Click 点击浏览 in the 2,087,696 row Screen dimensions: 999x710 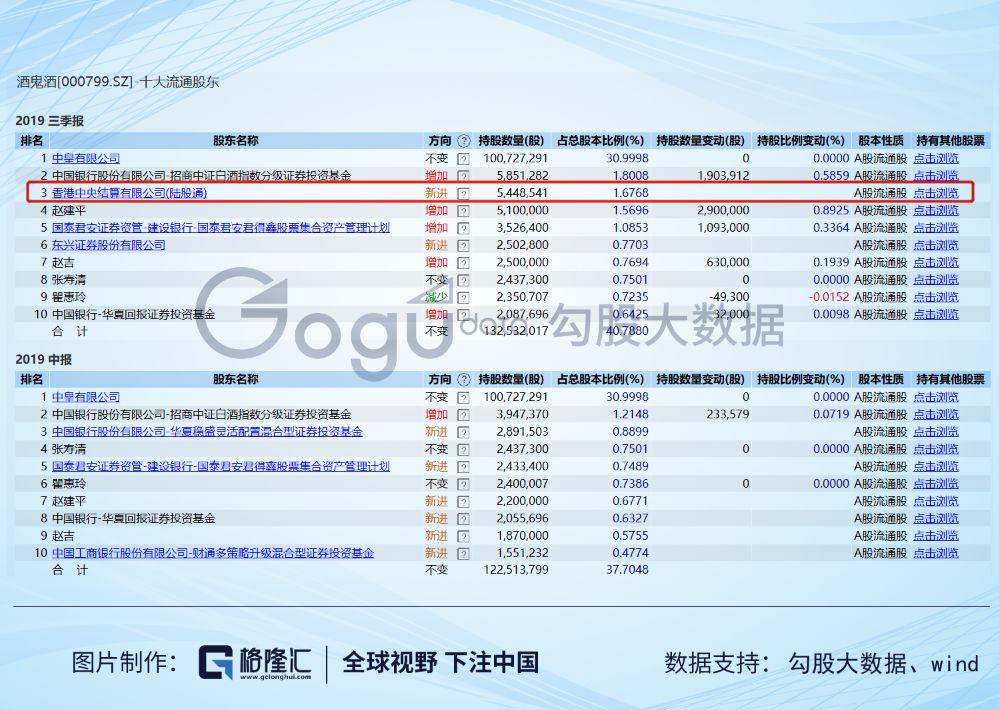click(x=936, y=314)
